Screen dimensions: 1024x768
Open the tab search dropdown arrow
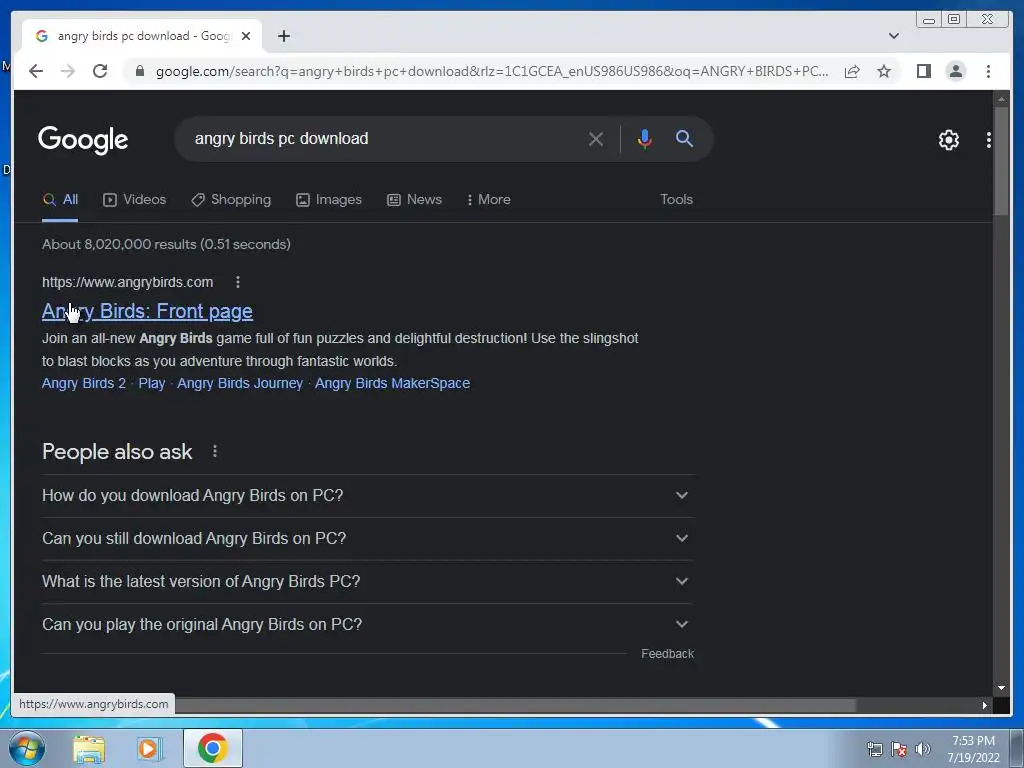point(894,36)
